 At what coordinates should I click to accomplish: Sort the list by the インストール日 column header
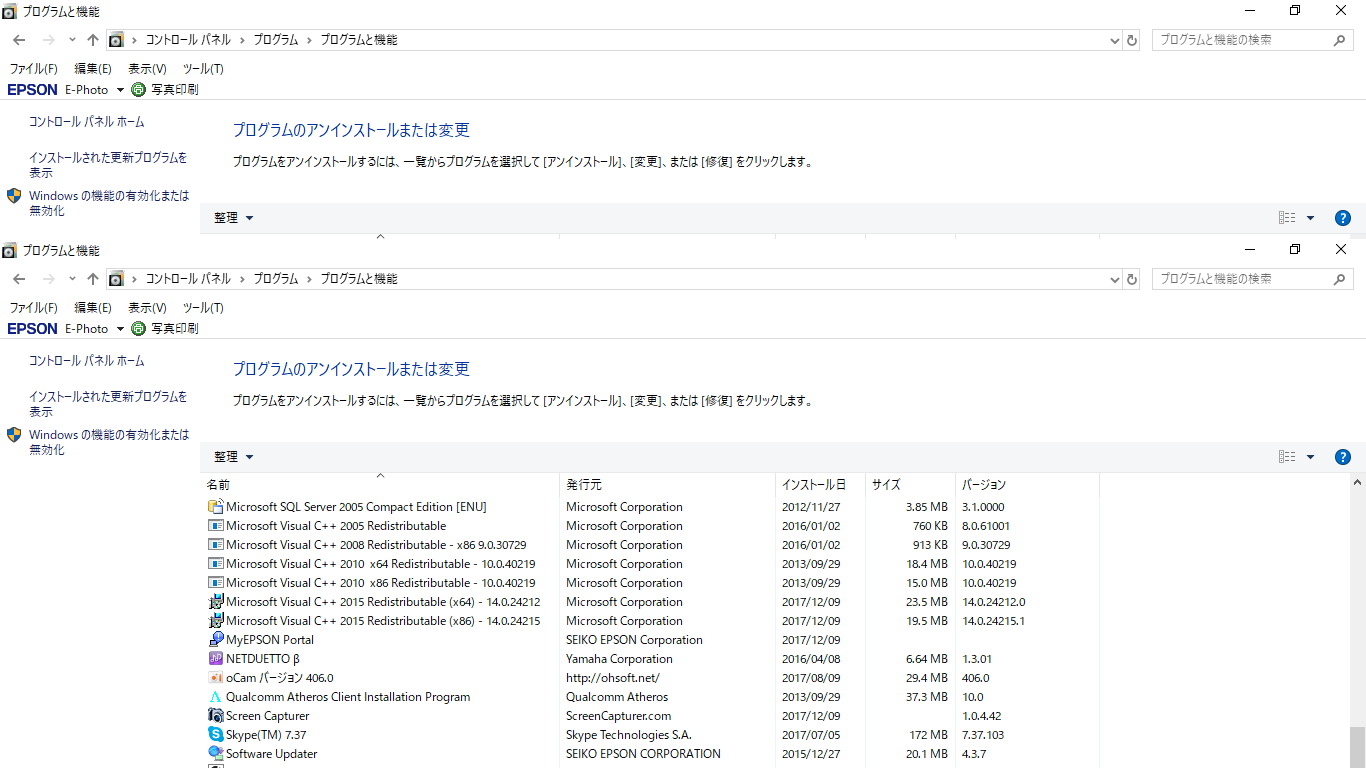pyautogui.click(x=813, y=485)
